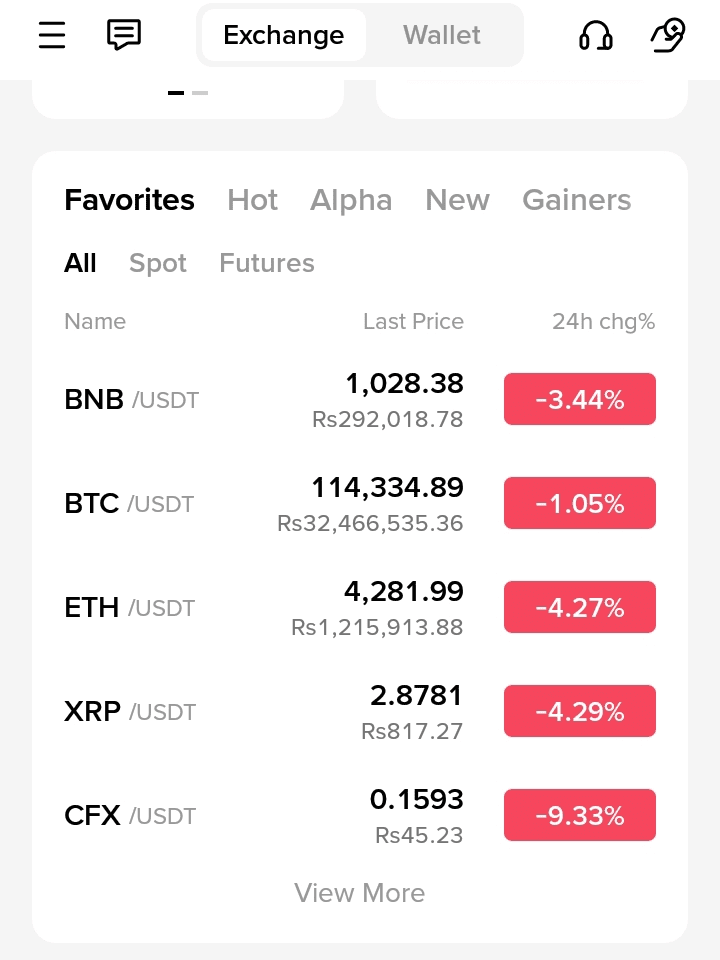Select the Favorites tab
This screenshot has height=960, width=720.
coord(129,200)
